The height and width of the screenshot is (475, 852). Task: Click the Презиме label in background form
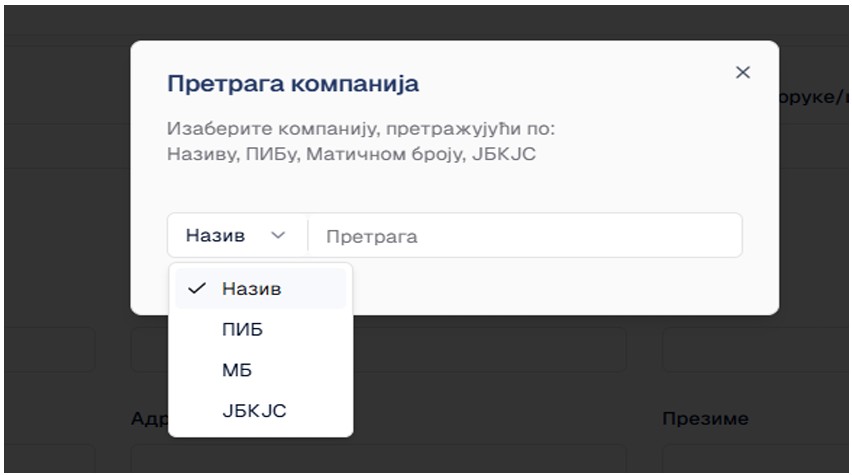[705, 419]
